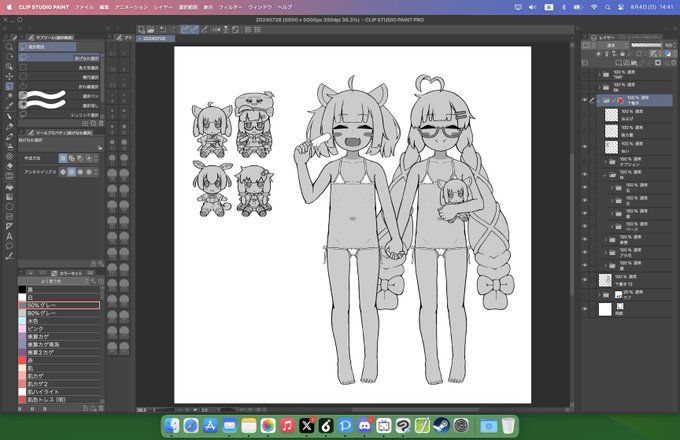Click Undo in the command bar
The image size is (680, 440).
[163, 29]
